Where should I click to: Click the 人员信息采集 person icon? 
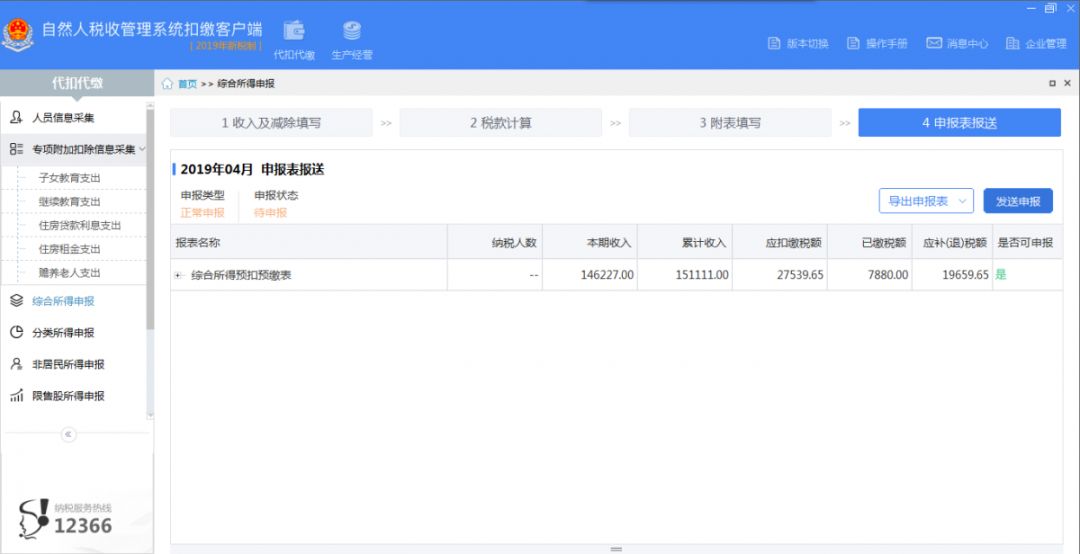coord(17,117)
